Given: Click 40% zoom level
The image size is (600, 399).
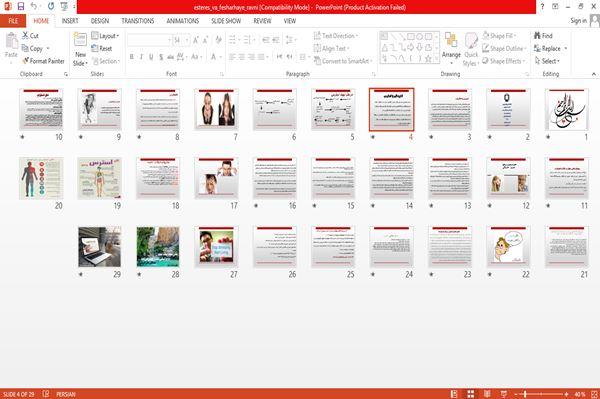Looking at the screenshot, I should (x=579, y=394).
